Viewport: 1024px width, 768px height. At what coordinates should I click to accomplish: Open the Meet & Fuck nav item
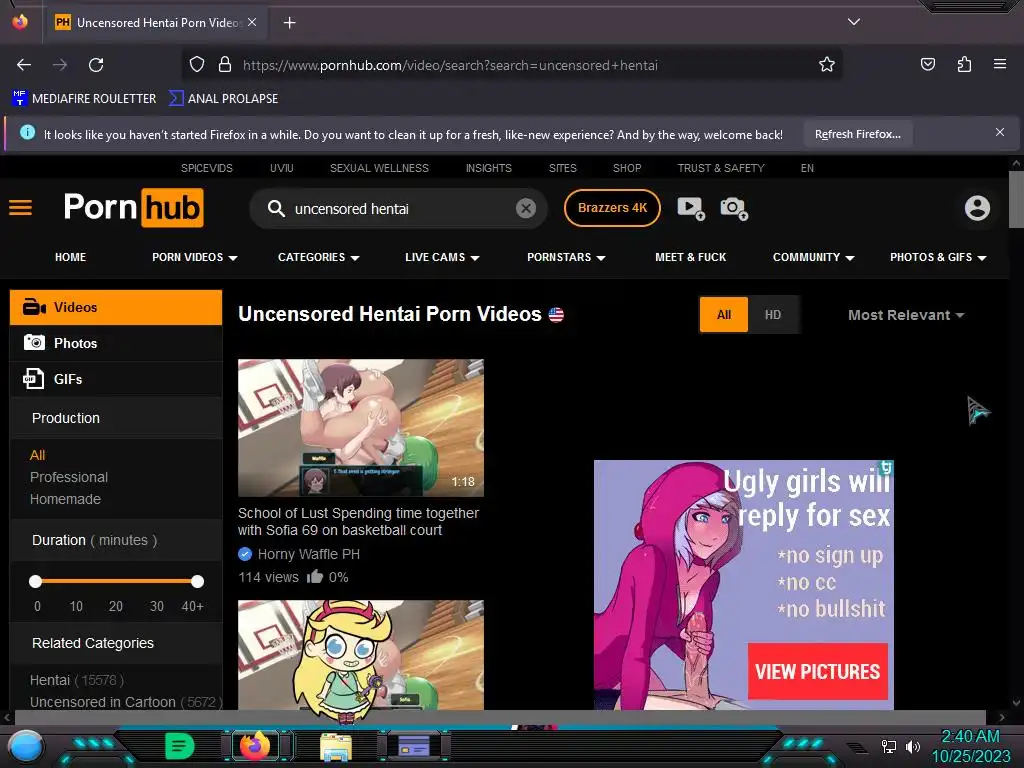pos(690,257)
